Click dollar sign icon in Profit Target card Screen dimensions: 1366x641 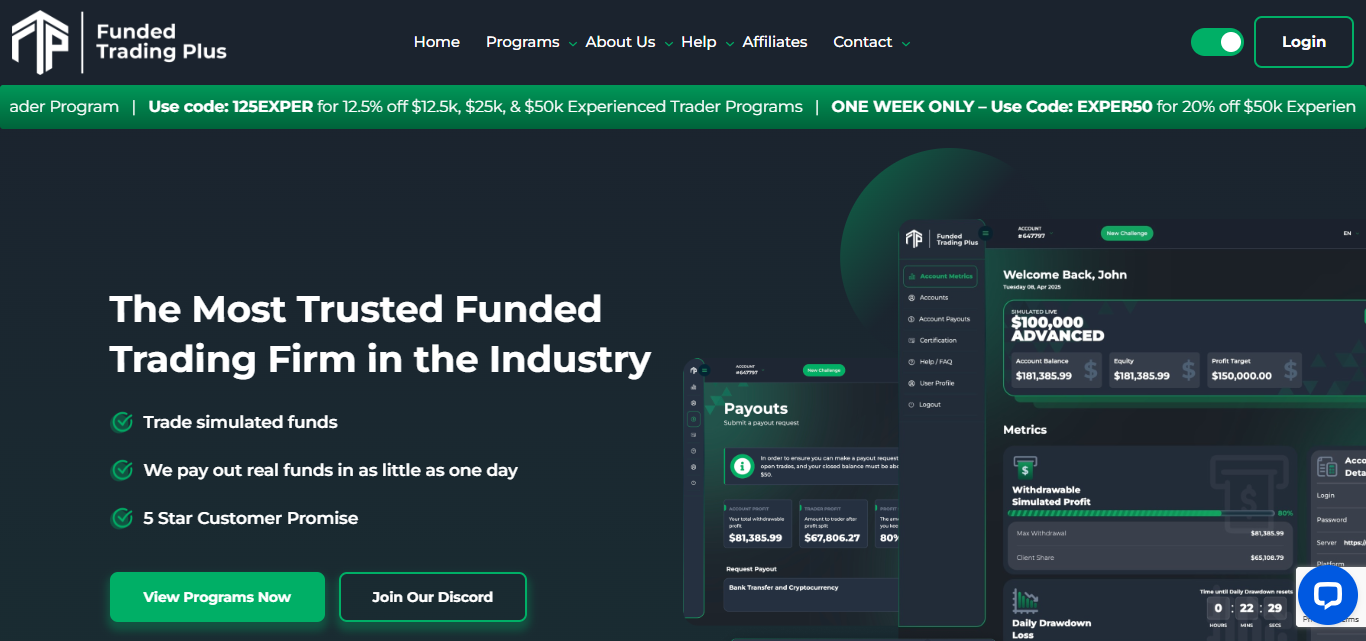1288,371
